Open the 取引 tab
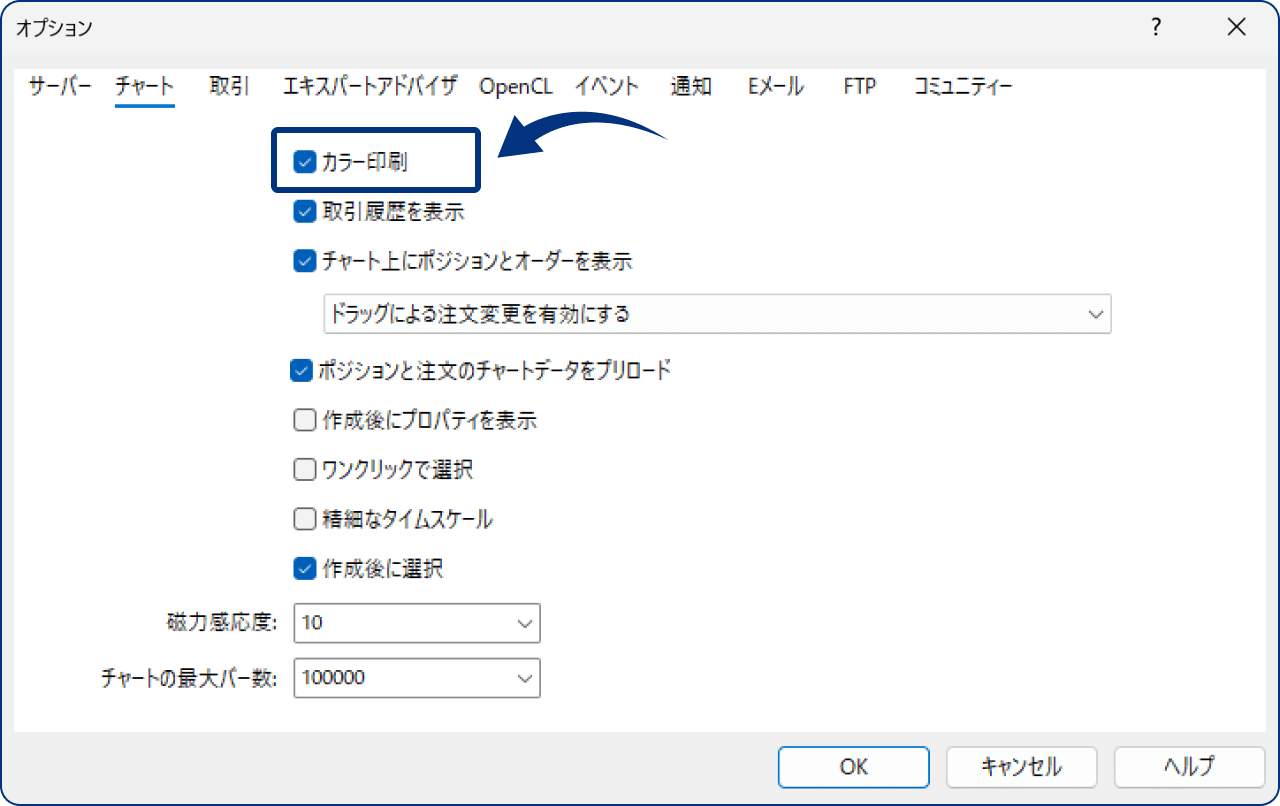 229,86
